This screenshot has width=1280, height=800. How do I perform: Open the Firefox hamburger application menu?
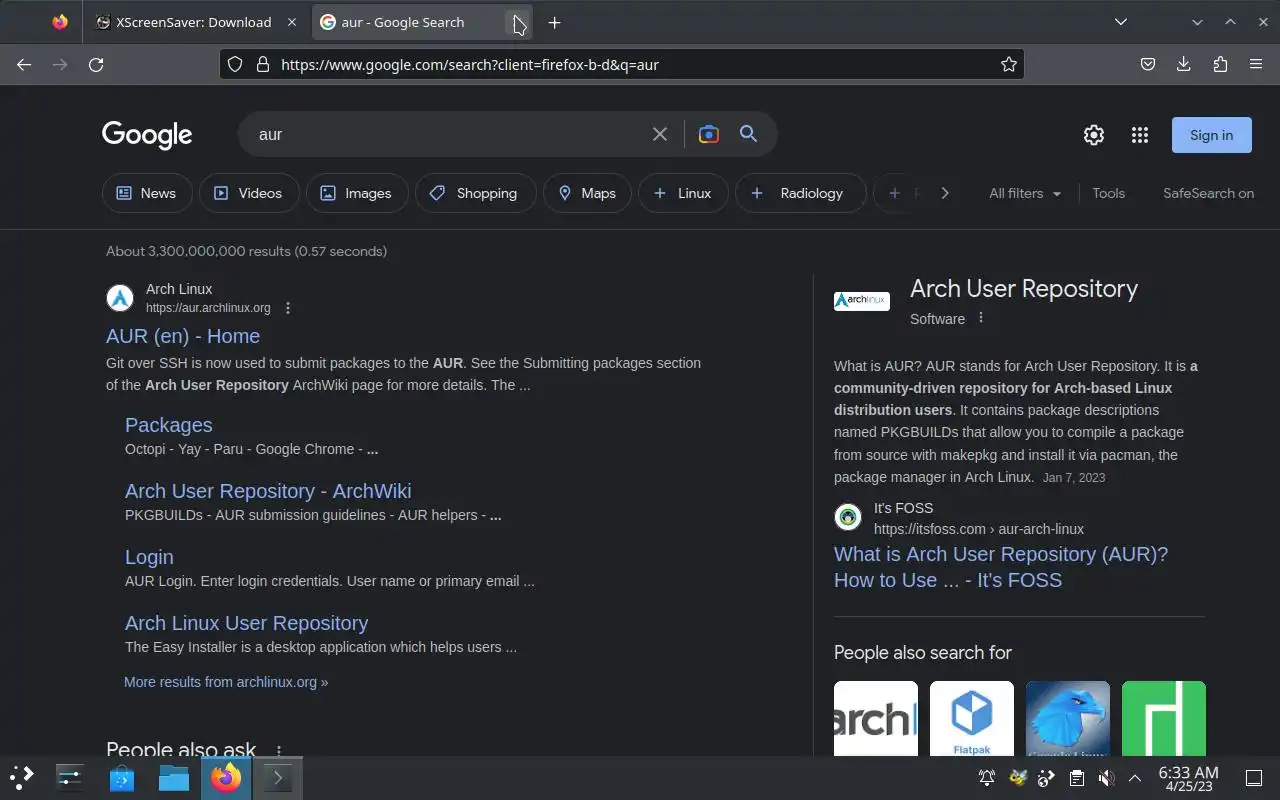(x=1256, y=64)
